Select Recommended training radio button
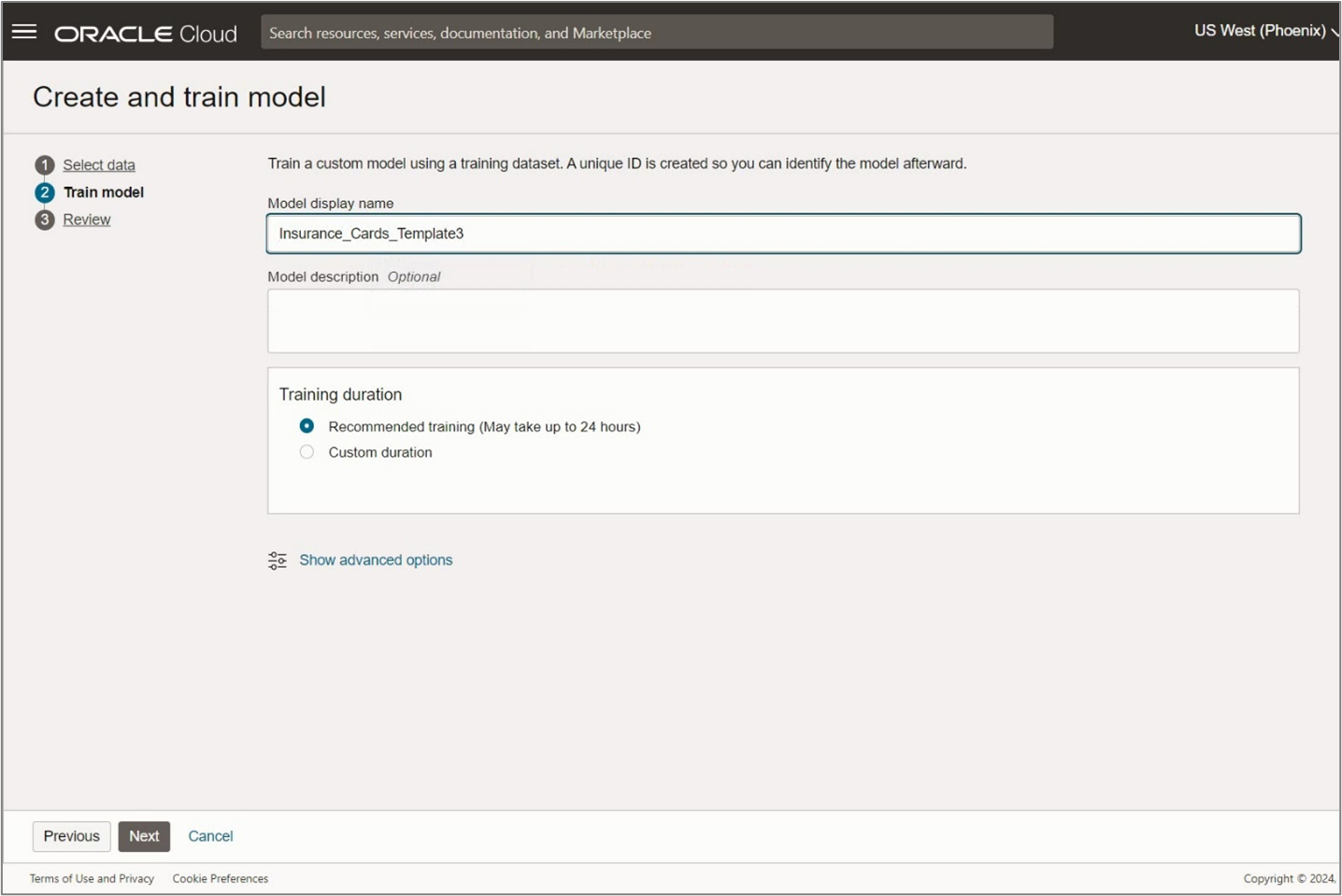The height and width of the screenshot is (896, 1342). click(x=307, y=426)
